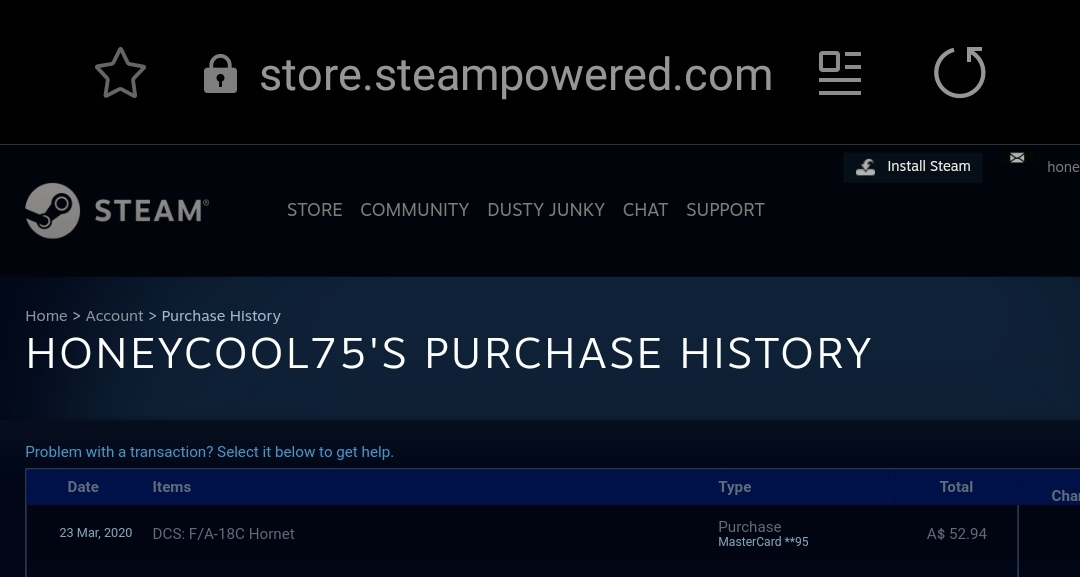Image resolution: width=1080 pixels, height=577 pixels.
Task: Click the Account breadcrumb link
Action: coord(114,316)
